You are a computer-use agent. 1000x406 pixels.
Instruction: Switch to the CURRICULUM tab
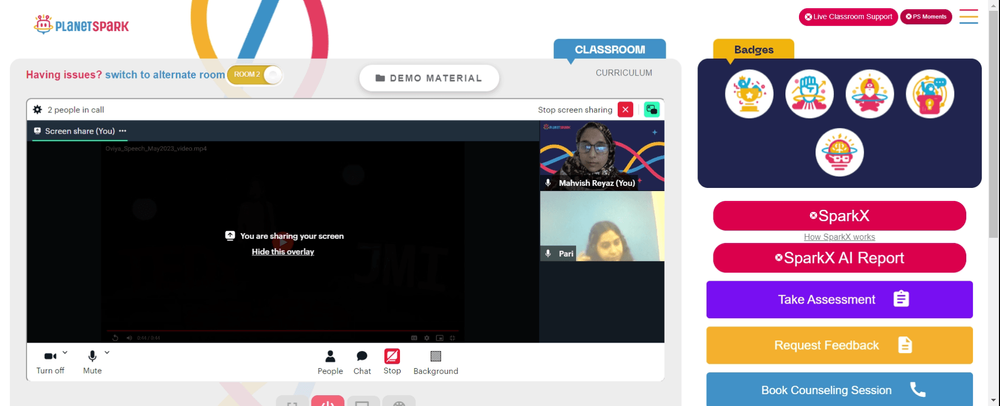624,73
